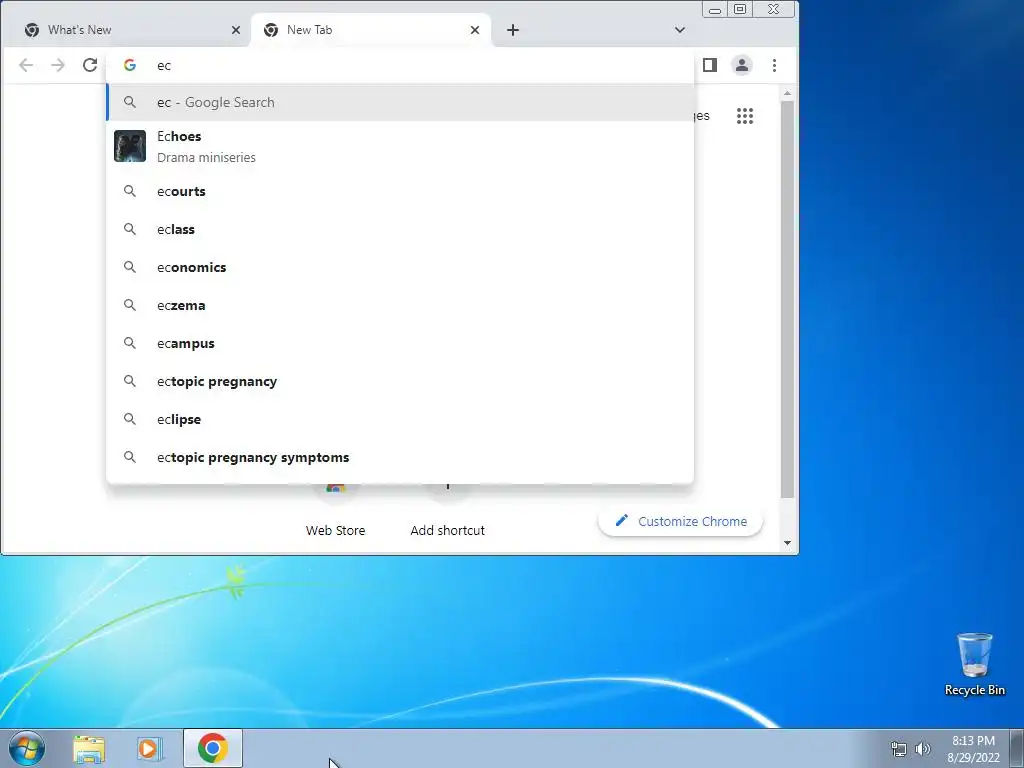Image resolution: width=1024 pixels, height=768 pixels.
Task: Pick the eclass suggestion
Action: point(400,229)
